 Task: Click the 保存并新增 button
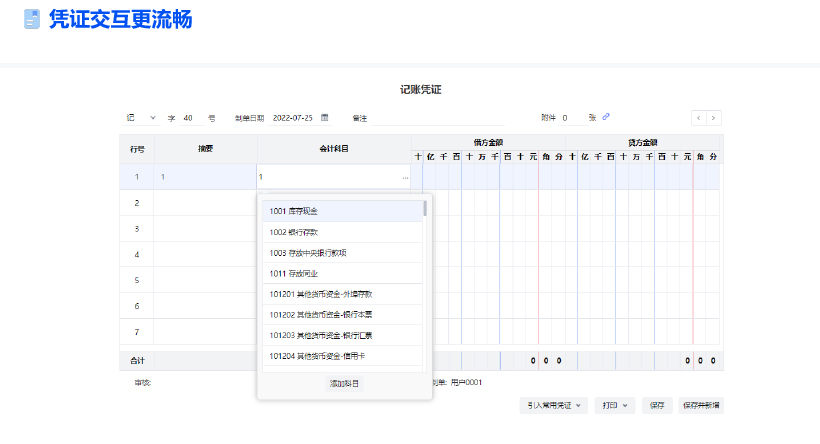(x=701, y=405)
